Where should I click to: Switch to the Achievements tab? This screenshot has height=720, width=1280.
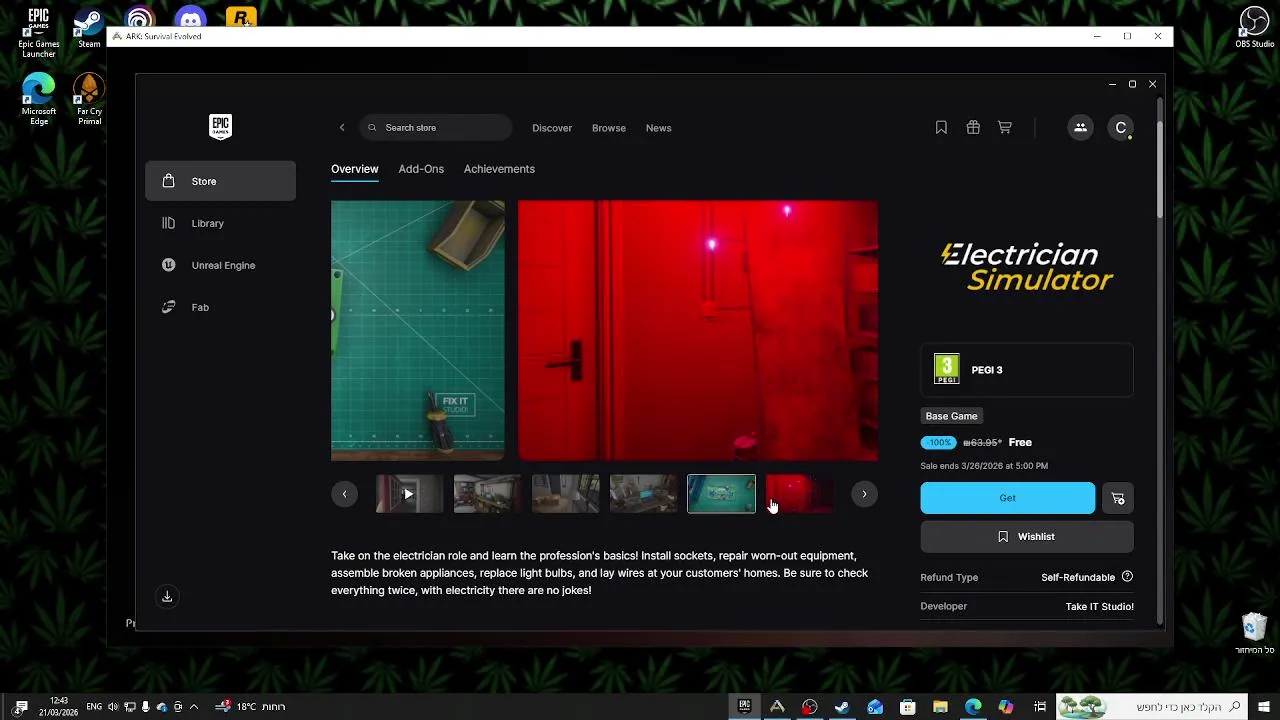[x=499, y=169]
